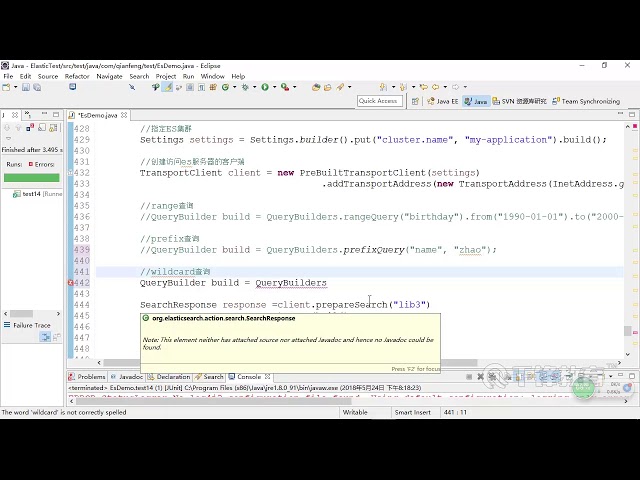Open the External Tools dropdown arrow

tap(294, 87)
